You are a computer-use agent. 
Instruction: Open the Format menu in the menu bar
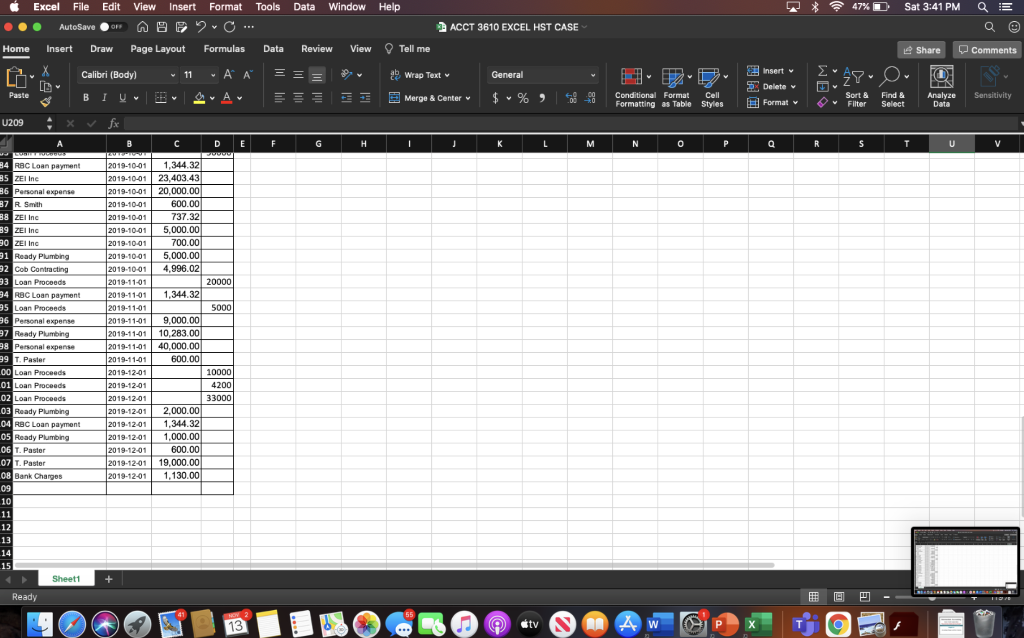click(225, 7)
